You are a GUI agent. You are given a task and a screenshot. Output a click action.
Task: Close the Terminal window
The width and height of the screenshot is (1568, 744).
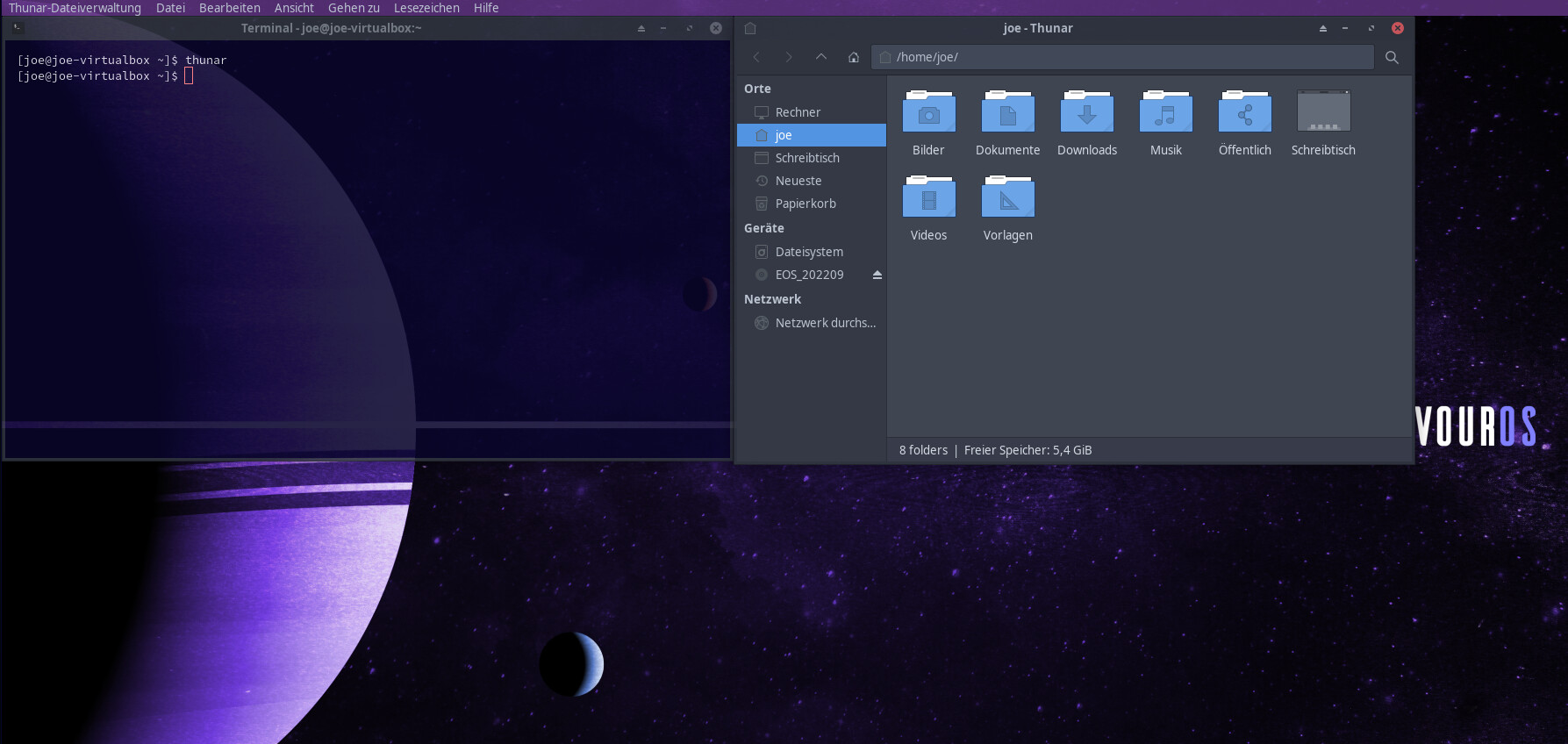click(x=716, y=28)
